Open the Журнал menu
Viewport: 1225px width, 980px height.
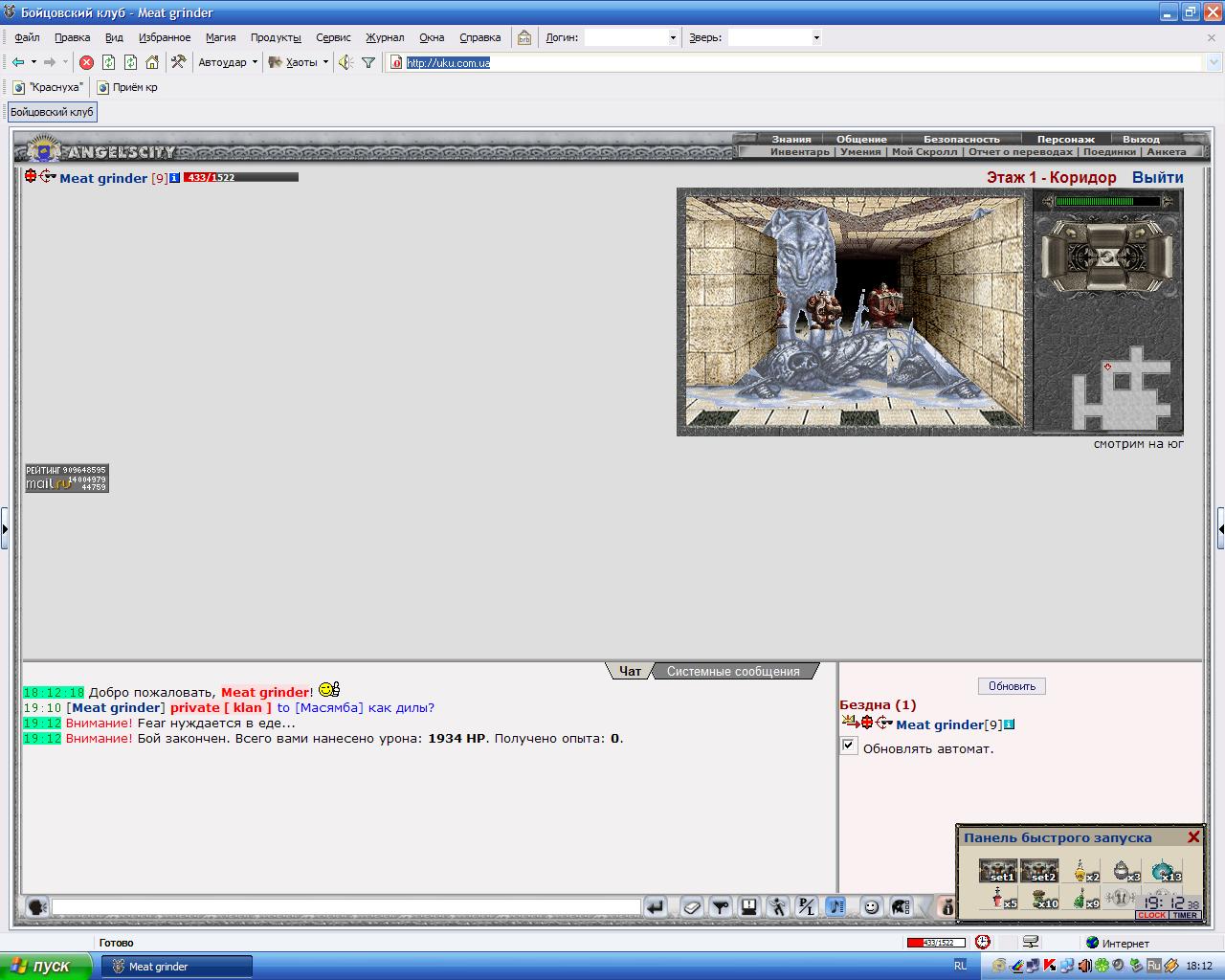click(x=385, y=37)
